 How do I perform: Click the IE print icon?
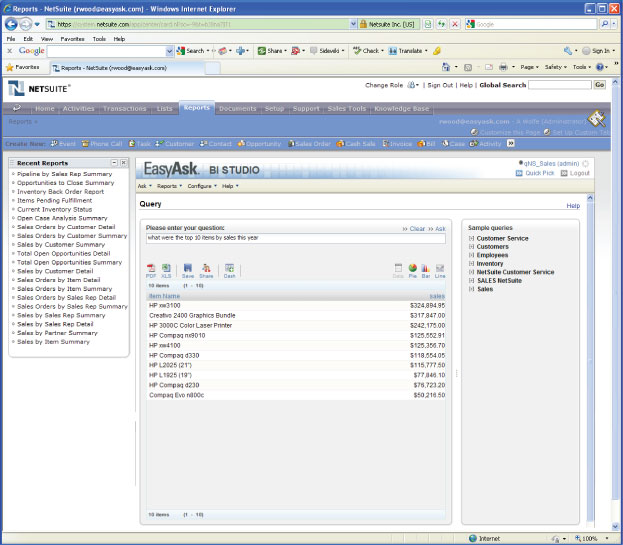coord(503,67)
